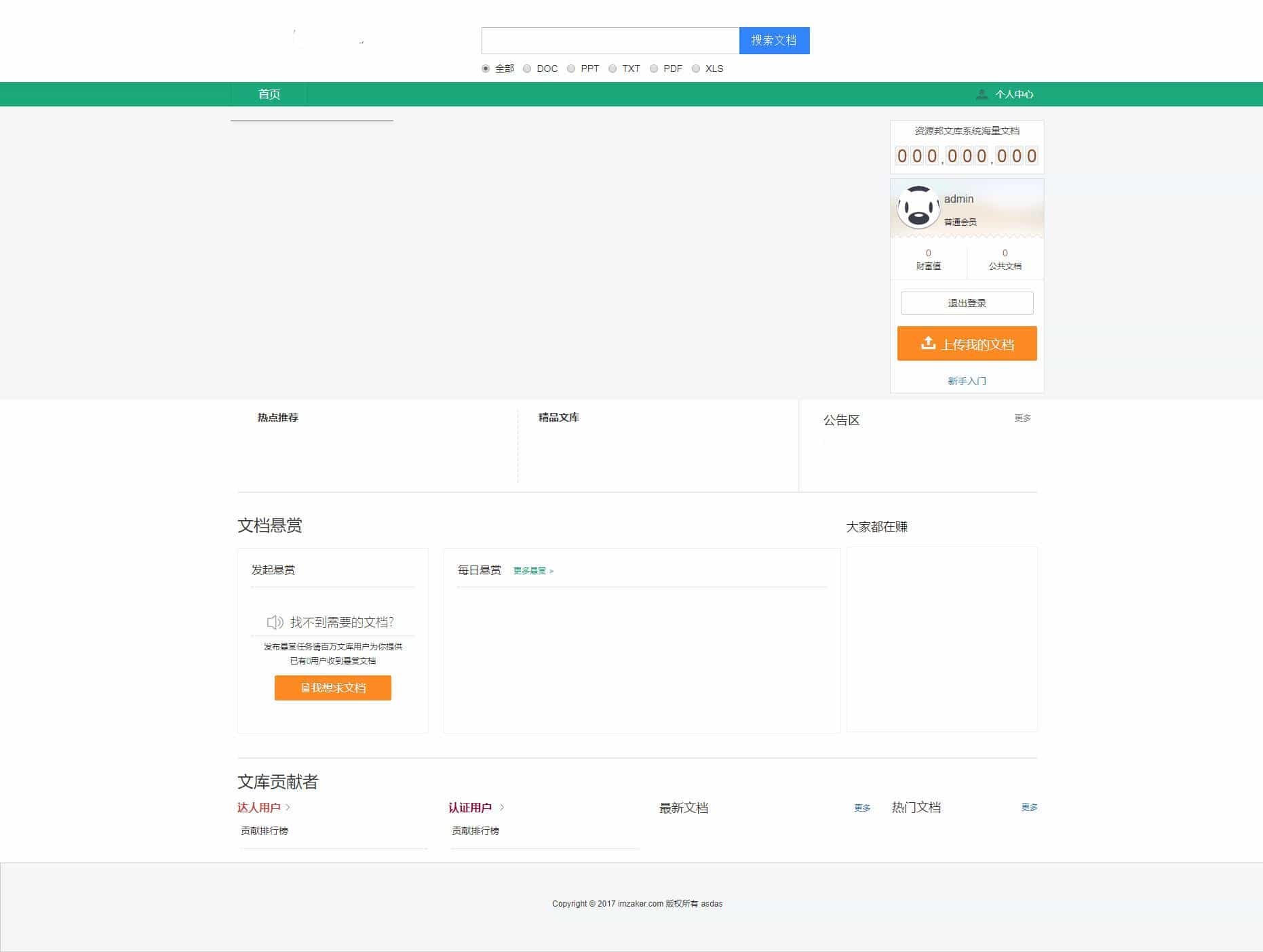Open the 首页 navigation tab
1263x952 pixels.
(x=269, y=94)
